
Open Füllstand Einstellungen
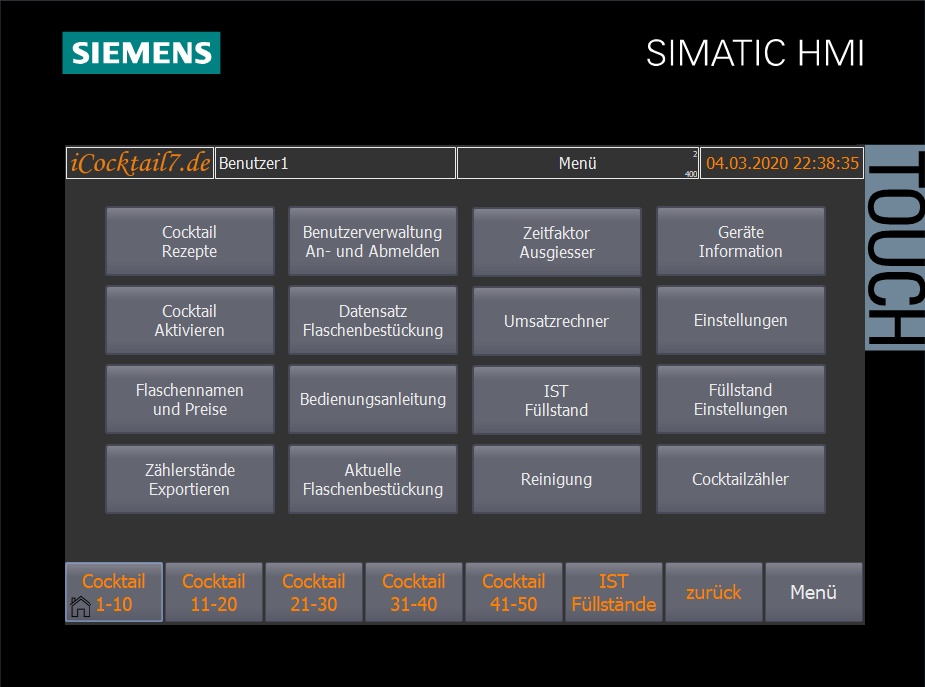click(740, 399)
